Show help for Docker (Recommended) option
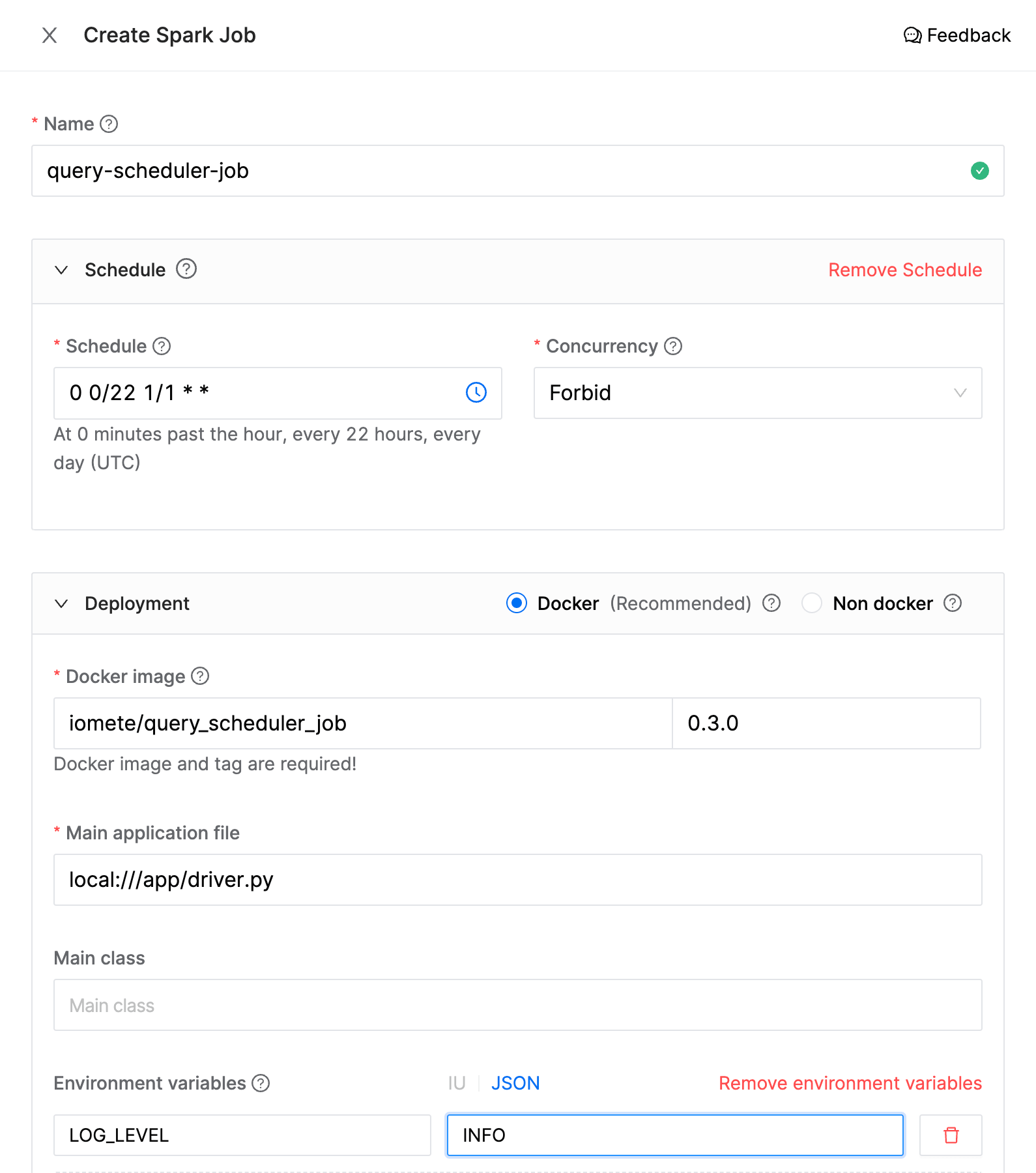This screenshot has height=1173, width=1036. (771, 603)
